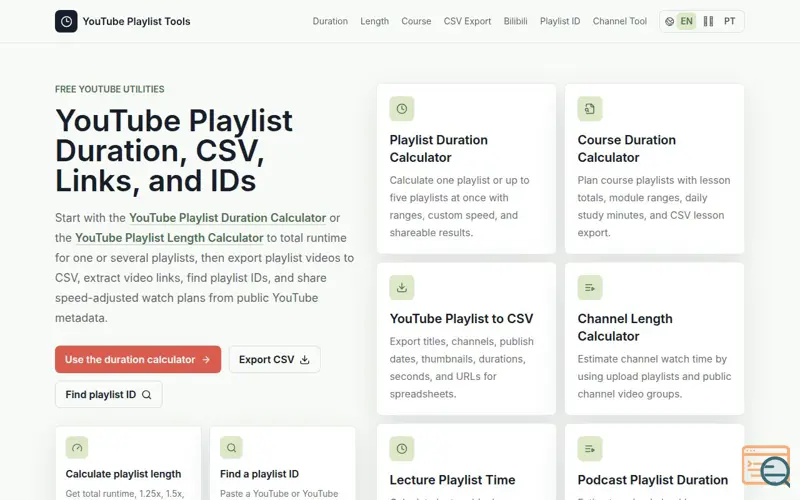This screenshot has height=500, width=800.
Task: Click the clock icon on Lecture Playlist Time card
Action: (402, 449)
